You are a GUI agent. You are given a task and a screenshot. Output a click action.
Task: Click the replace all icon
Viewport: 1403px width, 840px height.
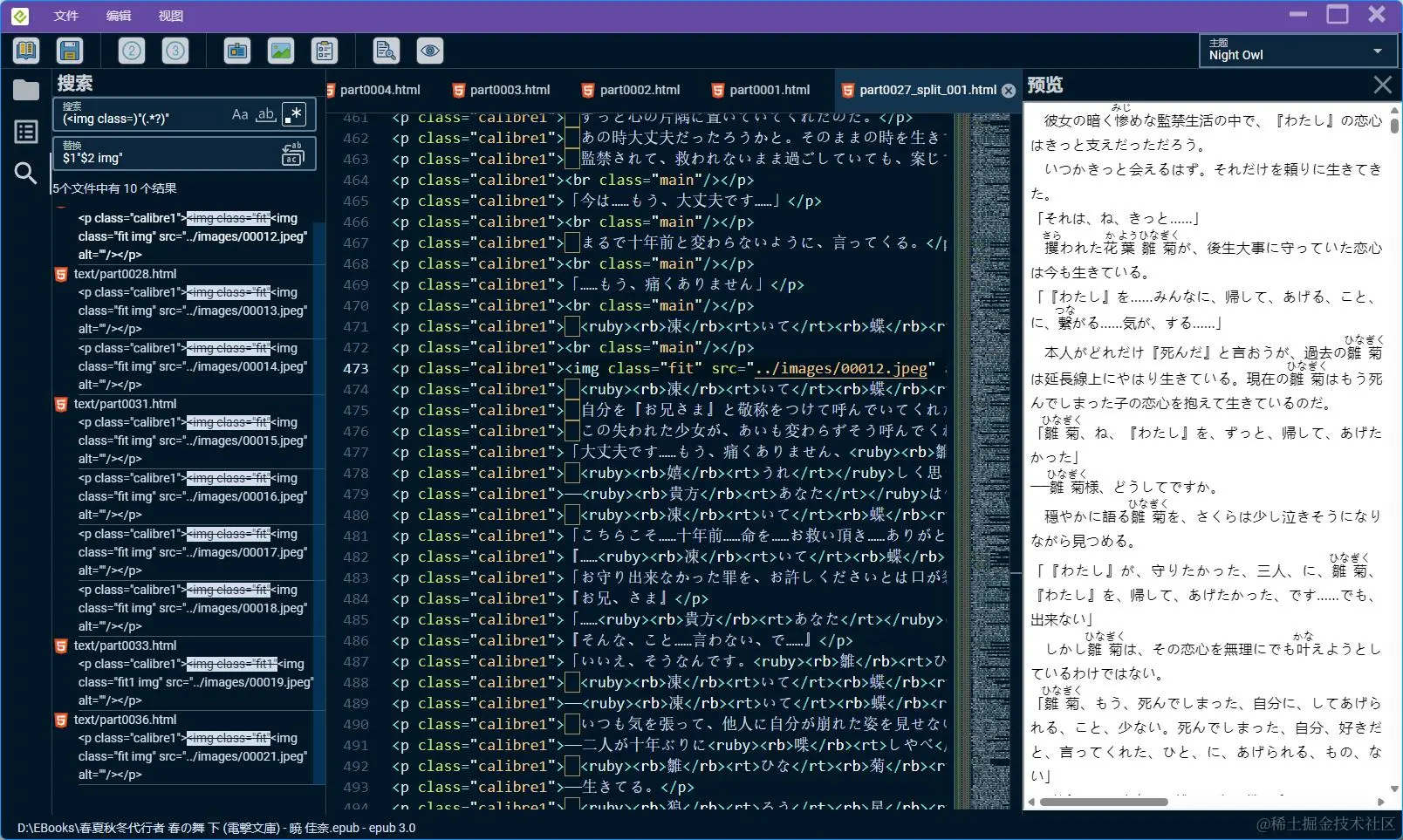pos(292,154)
